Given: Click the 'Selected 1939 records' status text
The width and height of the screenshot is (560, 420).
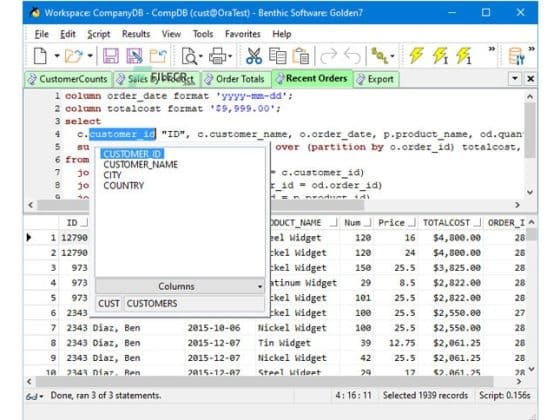Looking at the screenshot, I should click(x=425, y=395).
